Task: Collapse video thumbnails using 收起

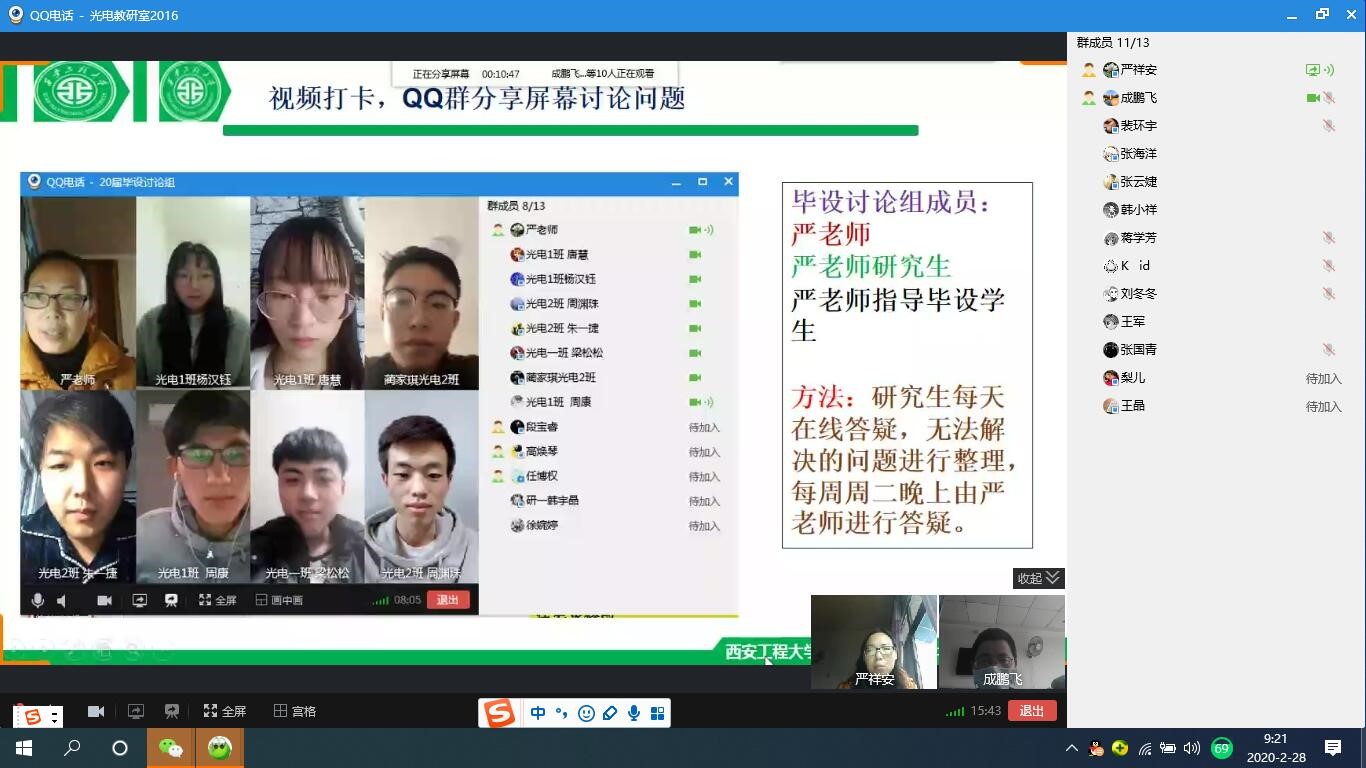Action: pos(1038,578)
